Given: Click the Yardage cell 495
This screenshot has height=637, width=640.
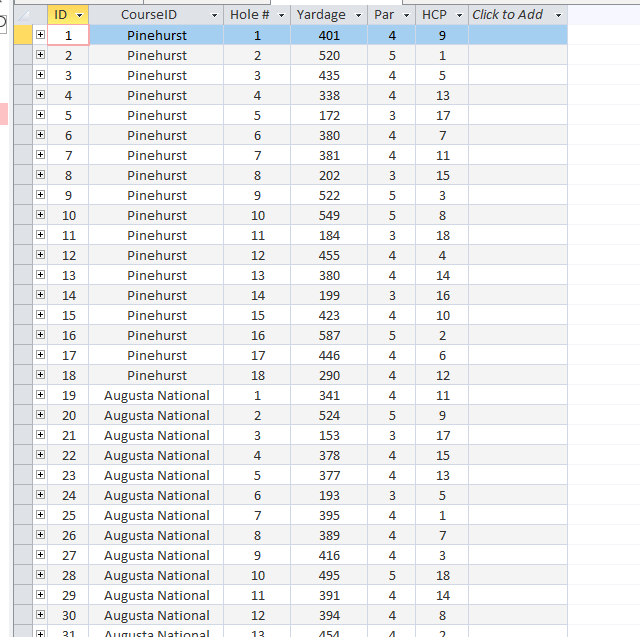Looking at the screenshot, I should coord(329,575).
